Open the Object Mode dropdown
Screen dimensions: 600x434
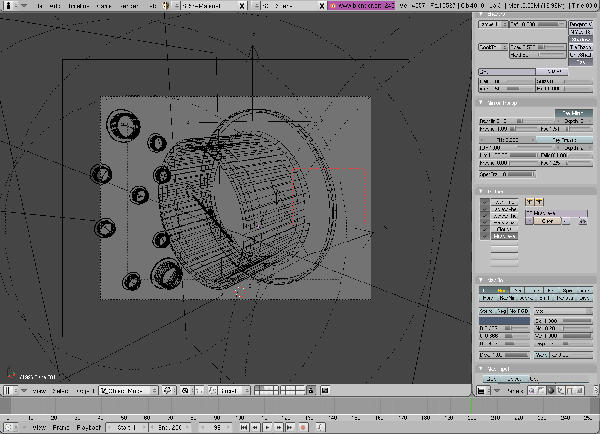[x=129, y=391]
